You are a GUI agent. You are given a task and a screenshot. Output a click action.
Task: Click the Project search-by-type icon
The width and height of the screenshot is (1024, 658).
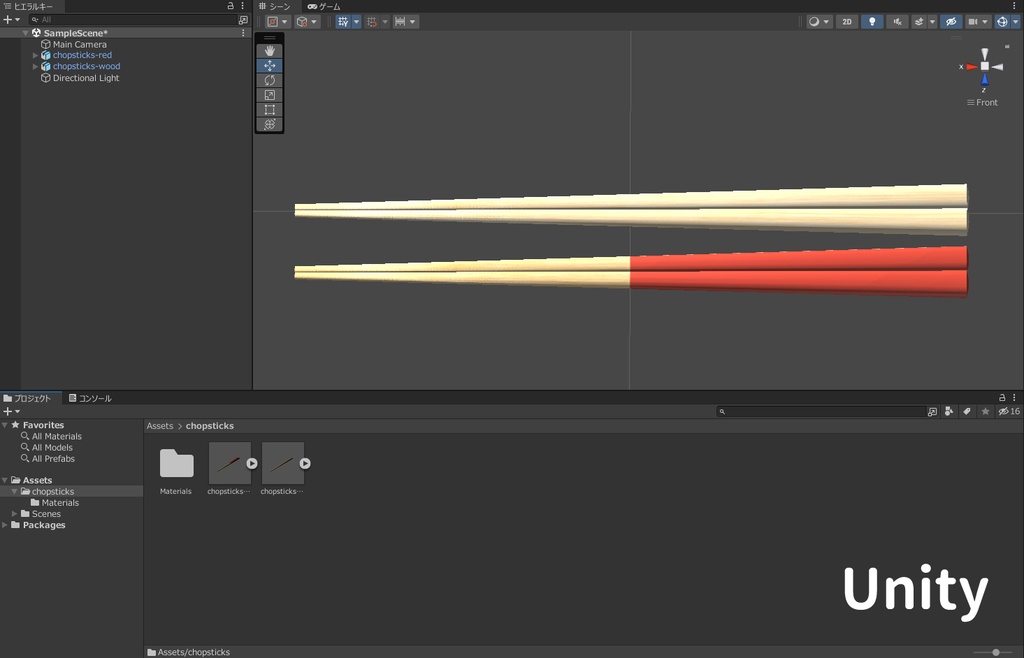point(949,411)
